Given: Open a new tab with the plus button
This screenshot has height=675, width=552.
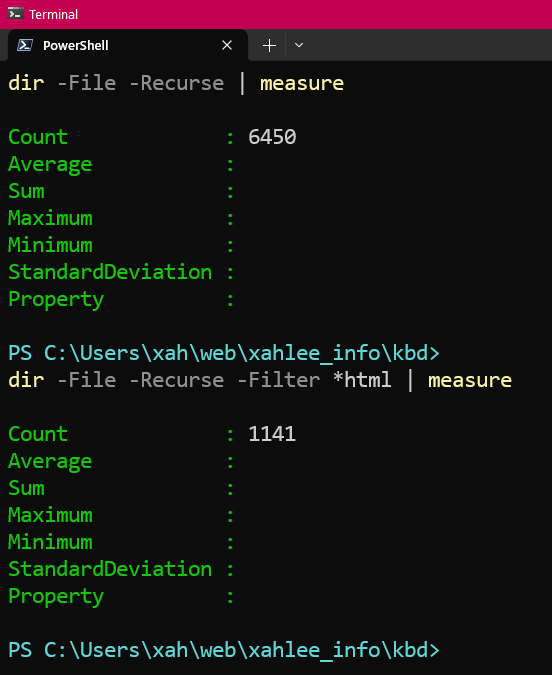Looking at the screenshot, I should [x=269, y=45].
